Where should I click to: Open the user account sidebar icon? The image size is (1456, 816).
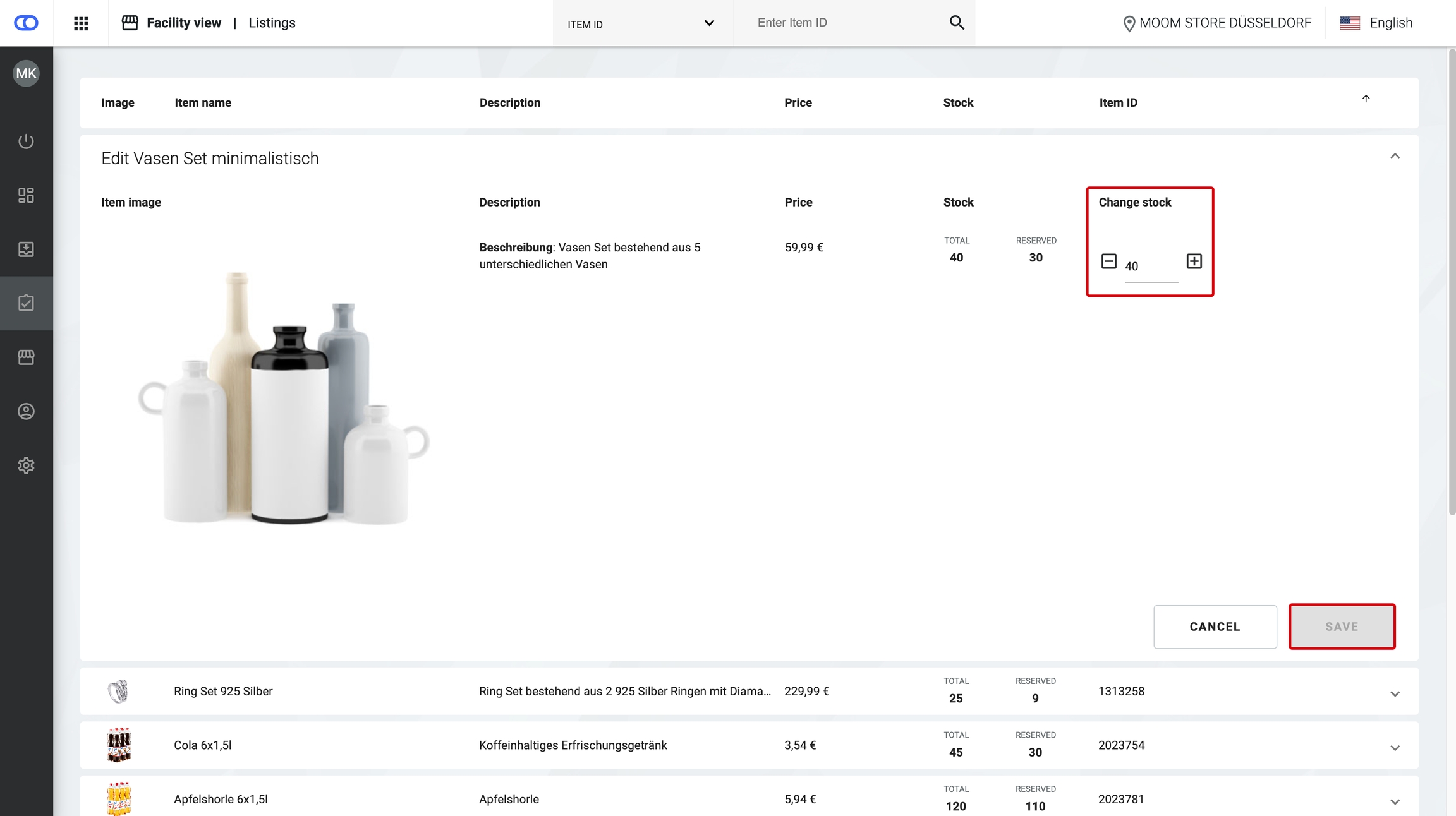[26, 411]
